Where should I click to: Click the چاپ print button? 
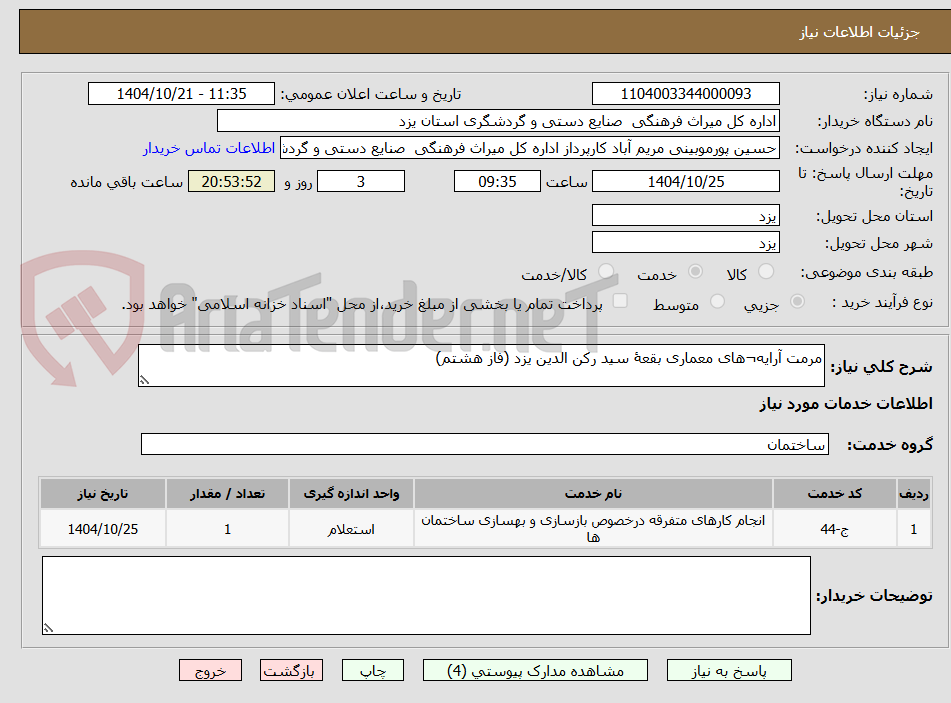click(x=373, y=670)
